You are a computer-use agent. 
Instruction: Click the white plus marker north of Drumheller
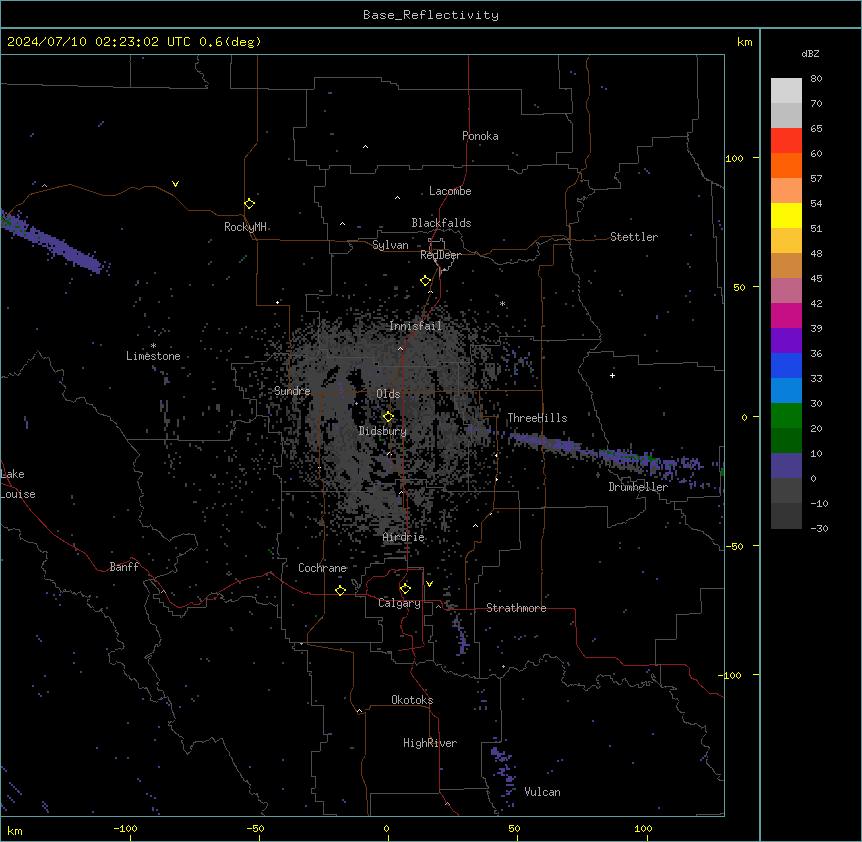(612, 375)
